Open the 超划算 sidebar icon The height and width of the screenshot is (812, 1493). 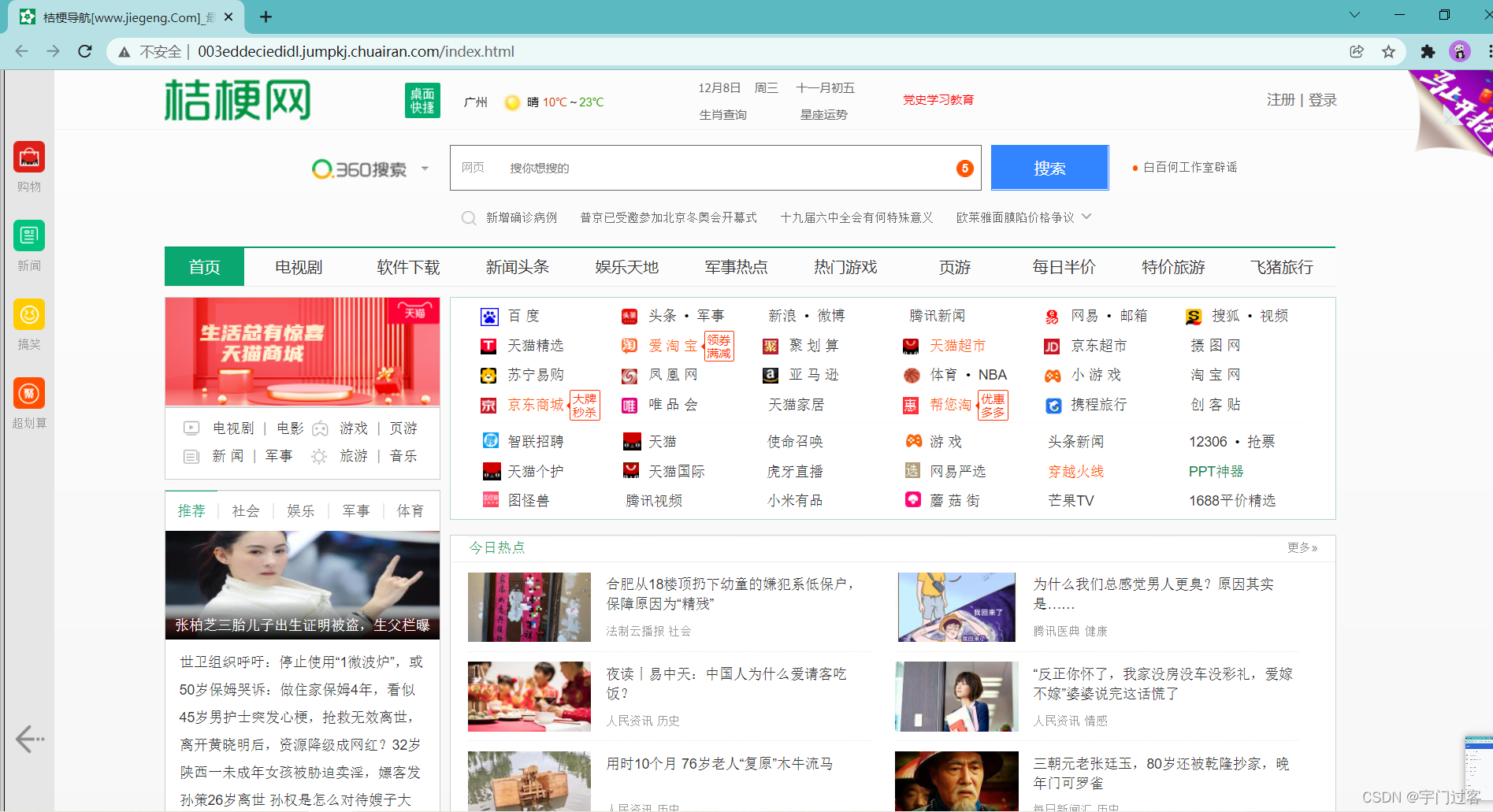(29, 393)
